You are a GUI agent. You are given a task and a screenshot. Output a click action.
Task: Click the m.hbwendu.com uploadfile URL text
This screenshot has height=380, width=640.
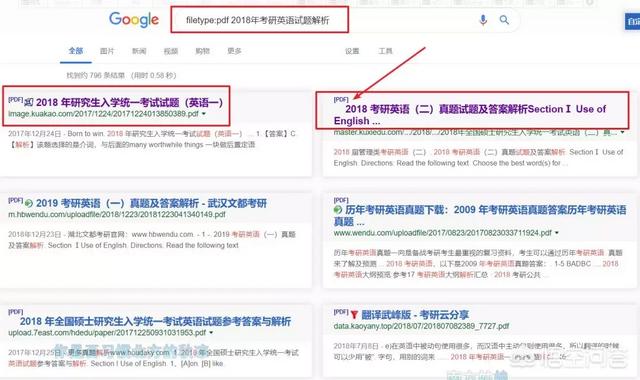click(117, 214)
